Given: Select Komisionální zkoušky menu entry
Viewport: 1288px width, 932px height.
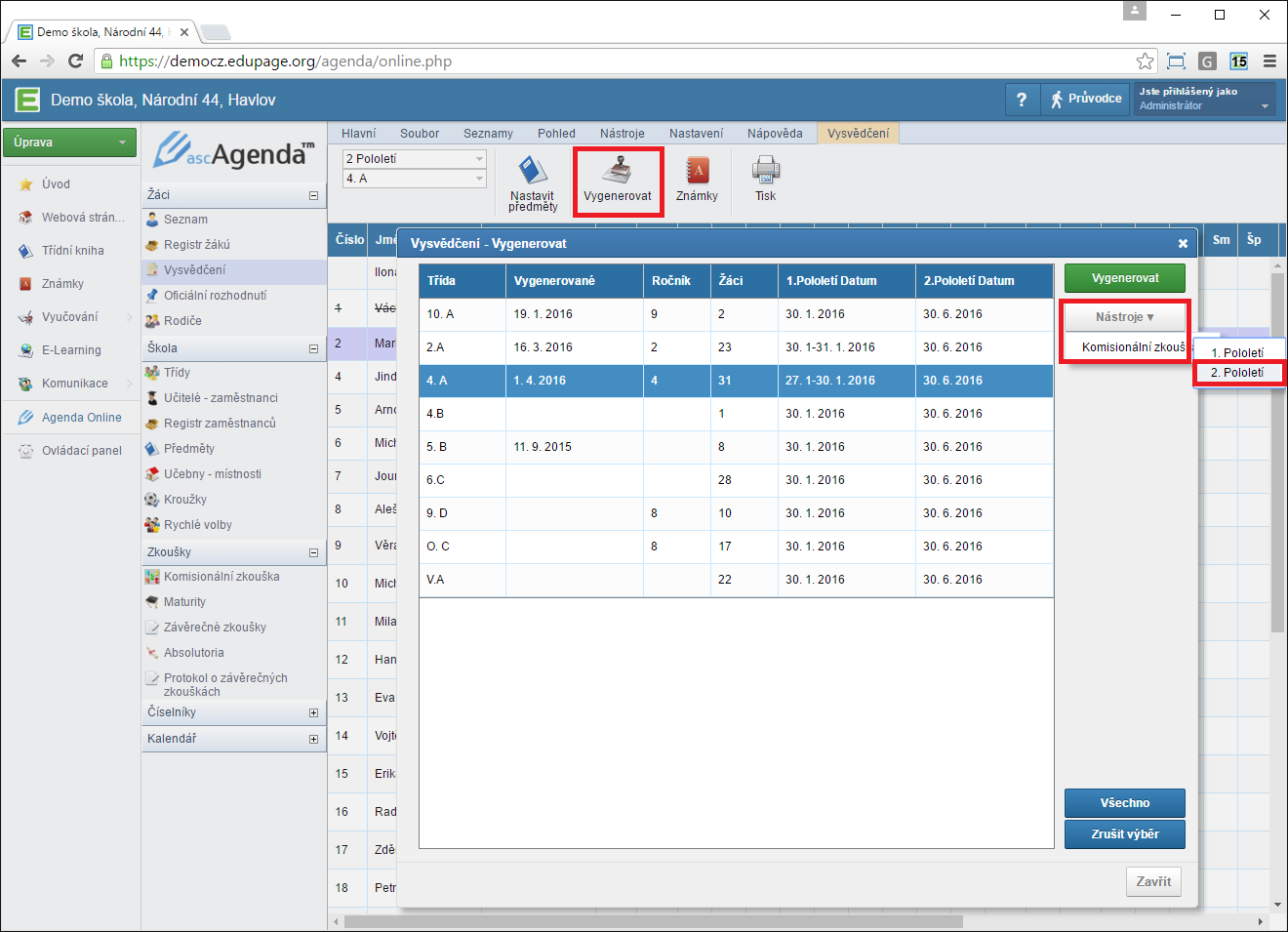Looking at the screenshot, I should [x=1134, y=347].
